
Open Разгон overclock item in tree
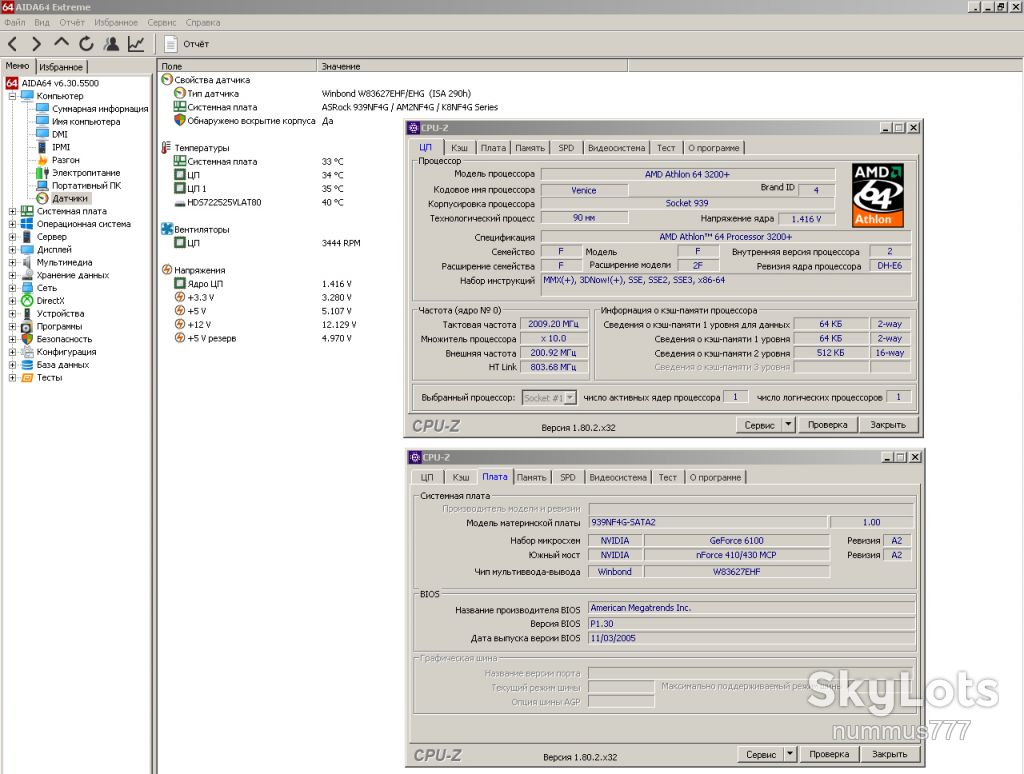point(65,160)
